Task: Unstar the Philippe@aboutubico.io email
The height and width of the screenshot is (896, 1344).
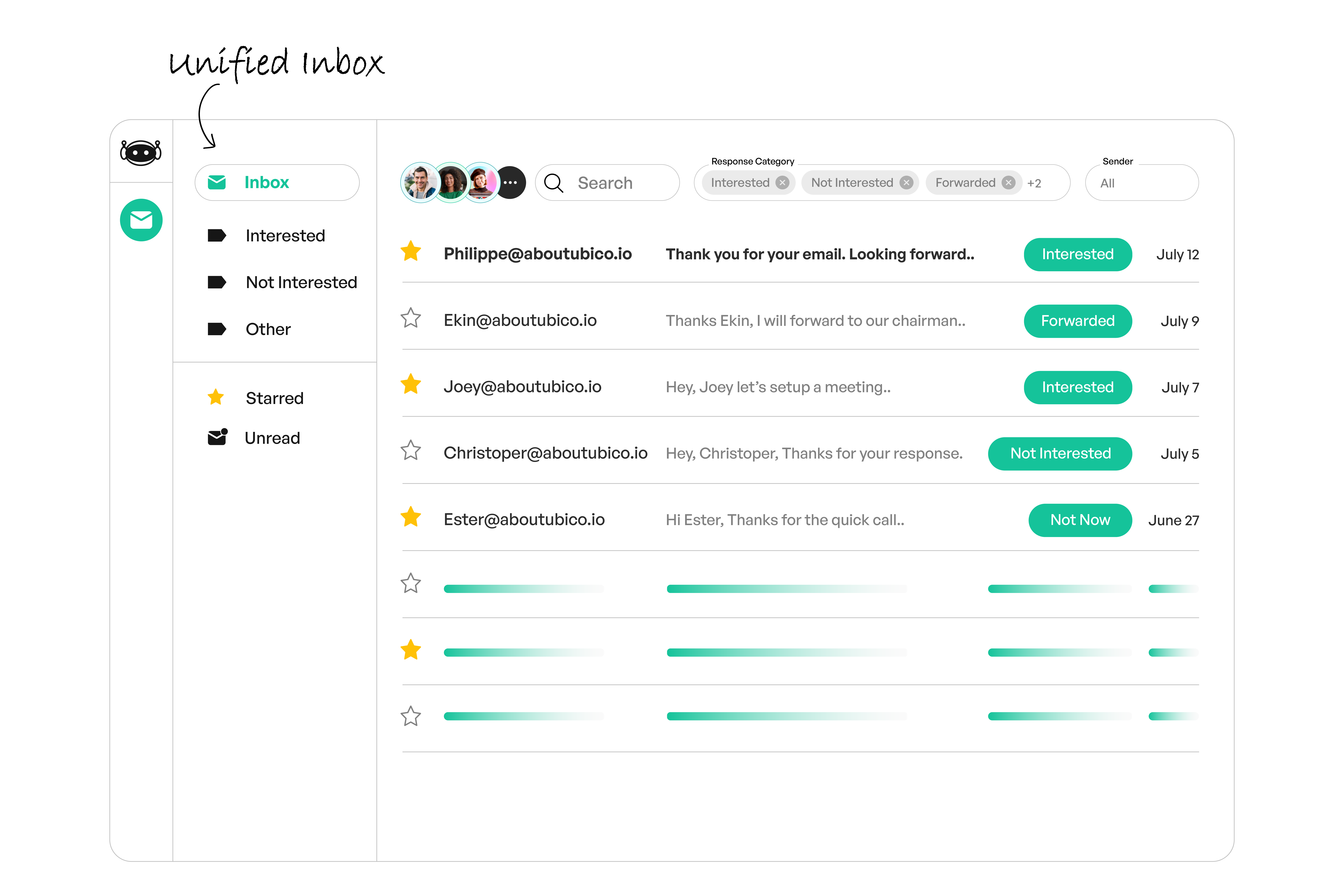Action: pos(411,251)
